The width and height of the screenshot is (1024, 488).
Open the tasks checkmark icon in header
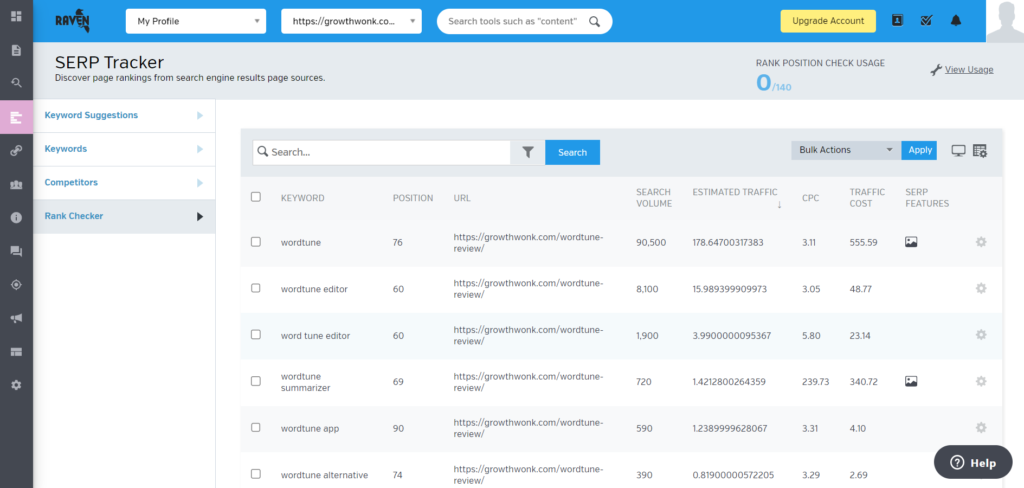[926, 21]
